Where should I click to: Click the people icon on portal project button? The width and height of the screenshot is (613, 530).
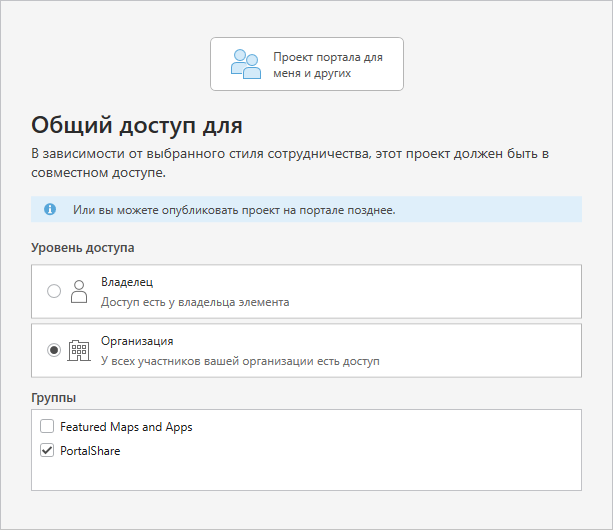(x=245, y=64)
